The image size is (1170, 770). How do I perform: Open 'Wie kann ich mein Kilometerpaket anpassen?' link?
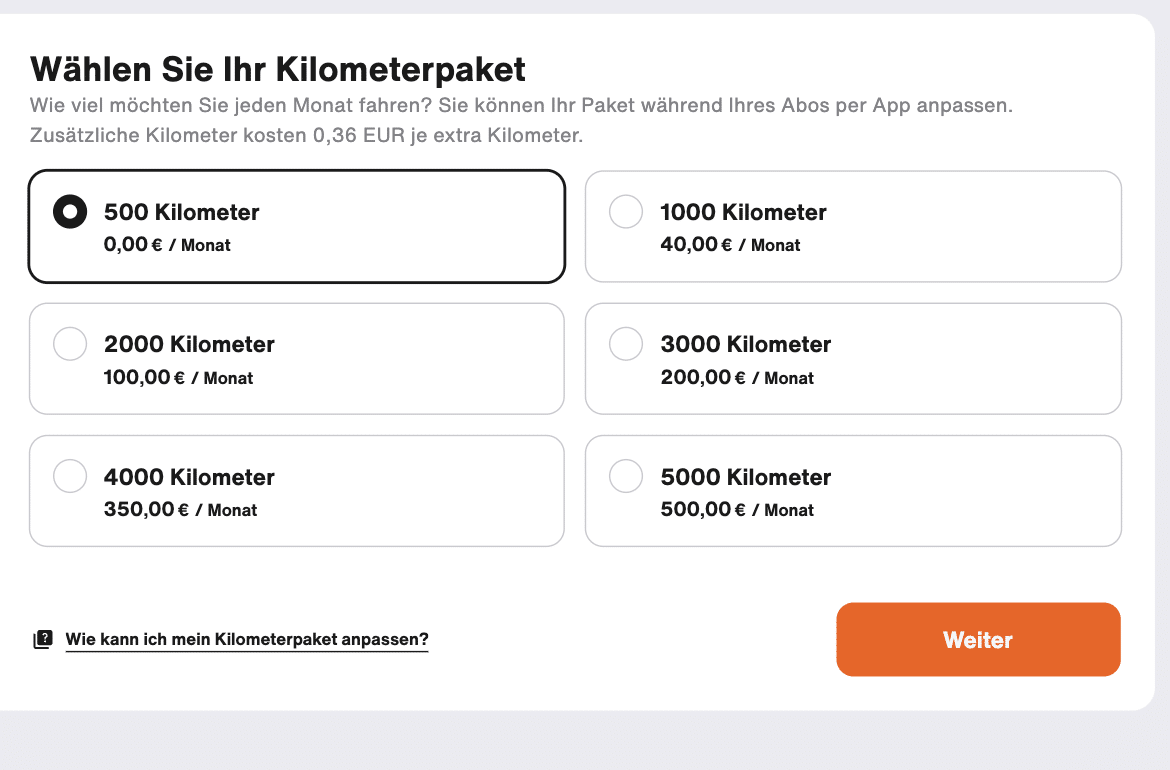click(x=247, y=639)
